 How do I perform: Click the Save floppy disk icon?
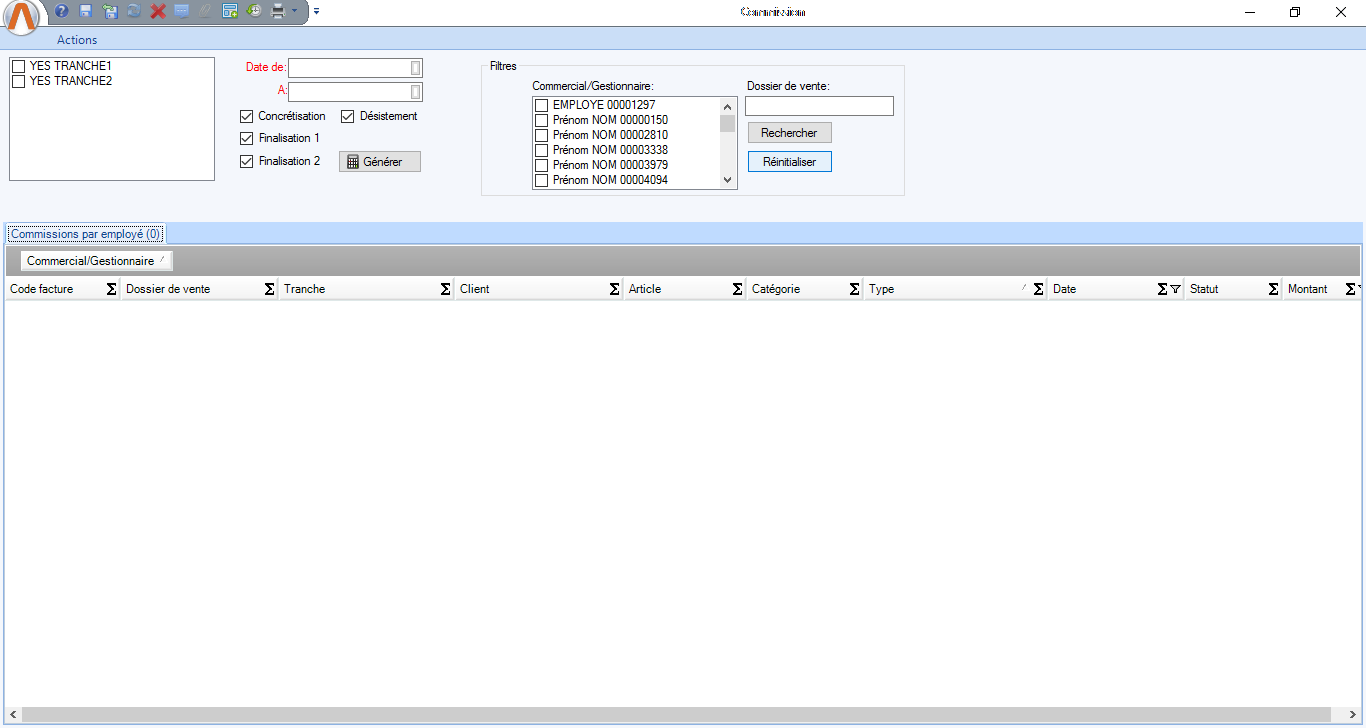(x=86, y=12)
